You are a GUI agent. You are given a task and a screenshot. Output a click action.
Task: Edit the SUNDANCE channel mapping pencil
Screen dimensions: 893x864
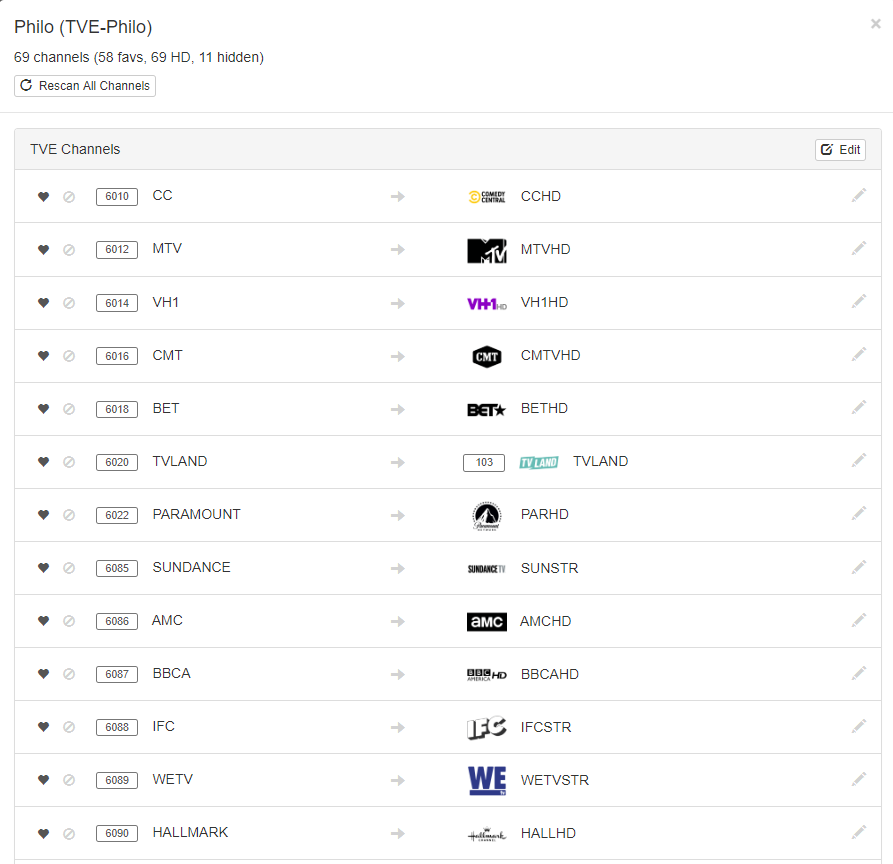point(859,567)
